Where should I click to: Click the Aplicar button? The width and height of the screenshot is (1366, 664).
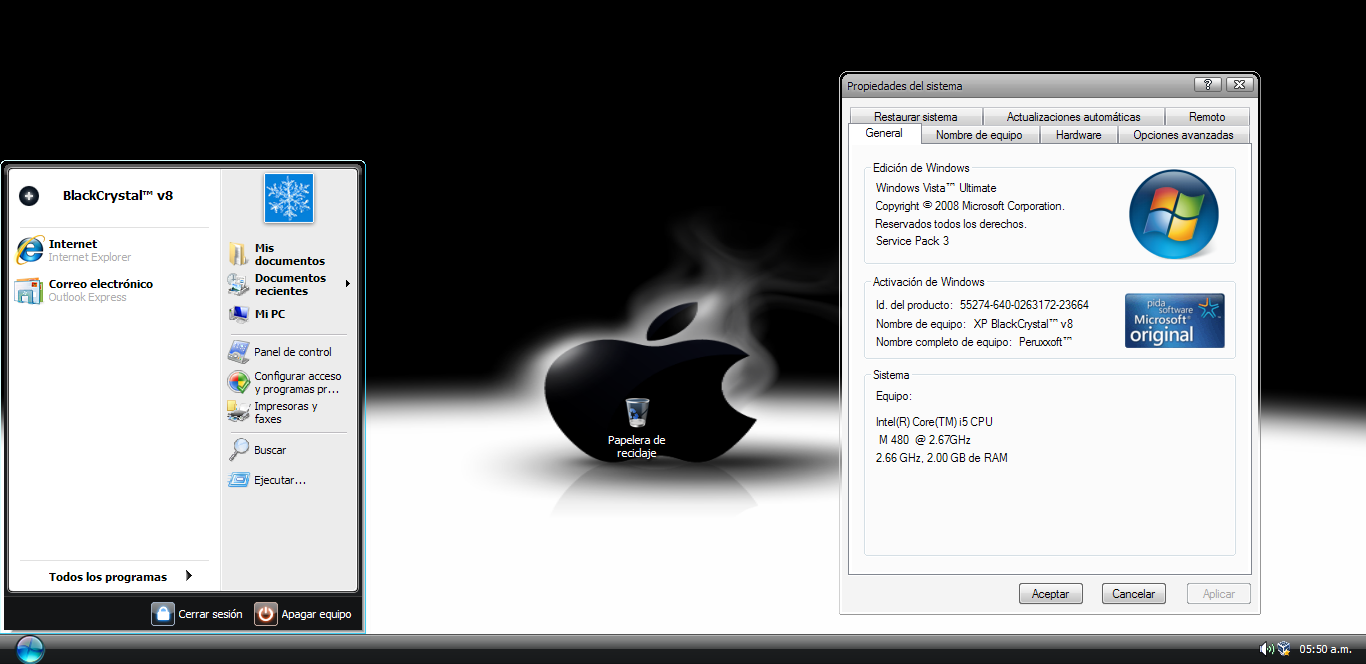click(x=1219, y=594)
